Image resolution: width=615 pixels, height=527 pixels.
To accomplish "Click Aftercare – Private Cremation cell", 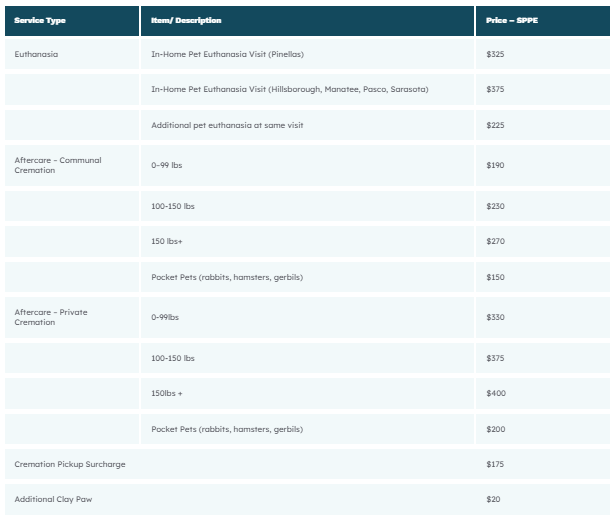I will 51,317.
